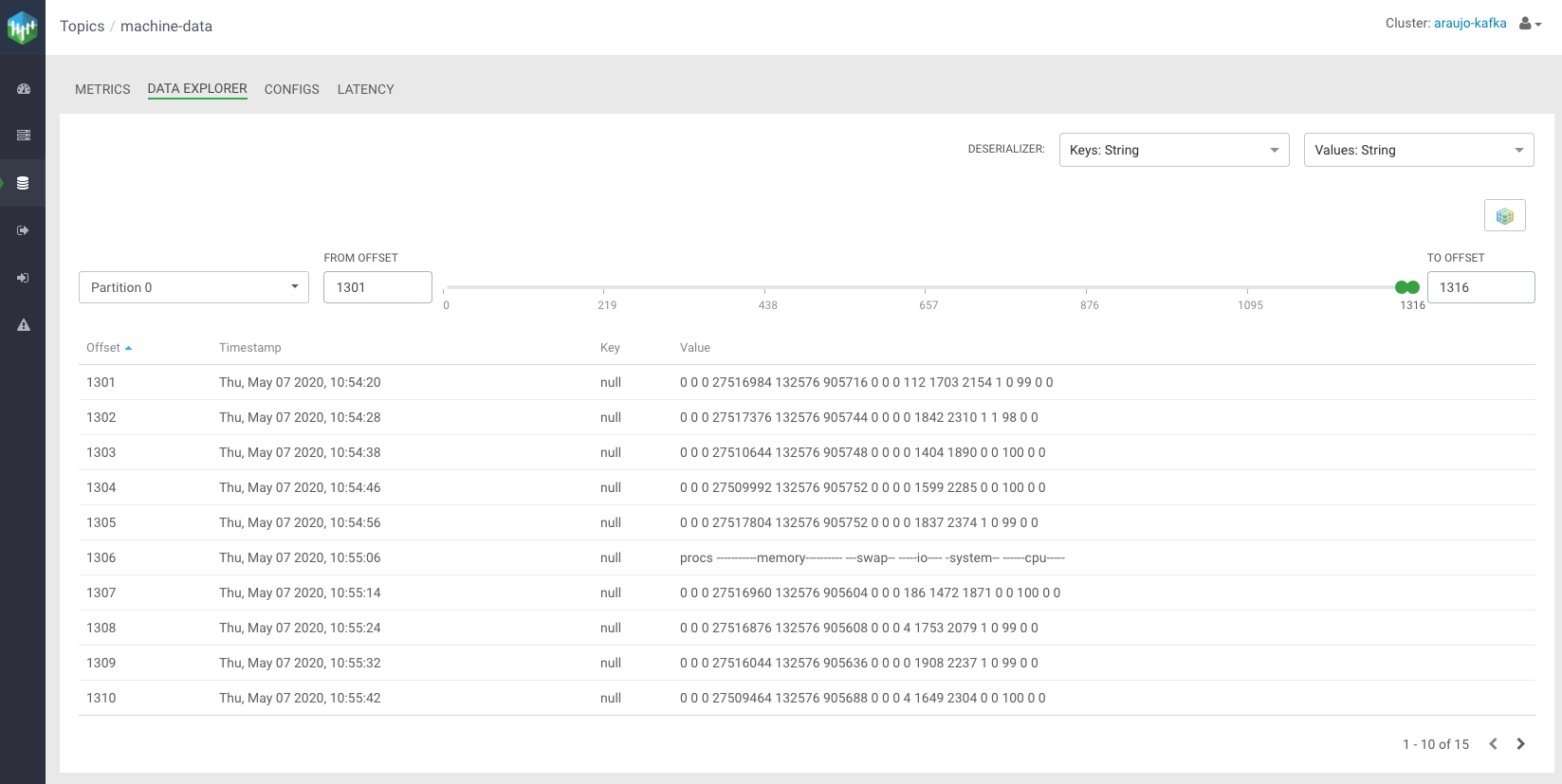Switch to the METRICS tab
The width and height of the screenshot is (1562, 784).
[x=102, y=89]
